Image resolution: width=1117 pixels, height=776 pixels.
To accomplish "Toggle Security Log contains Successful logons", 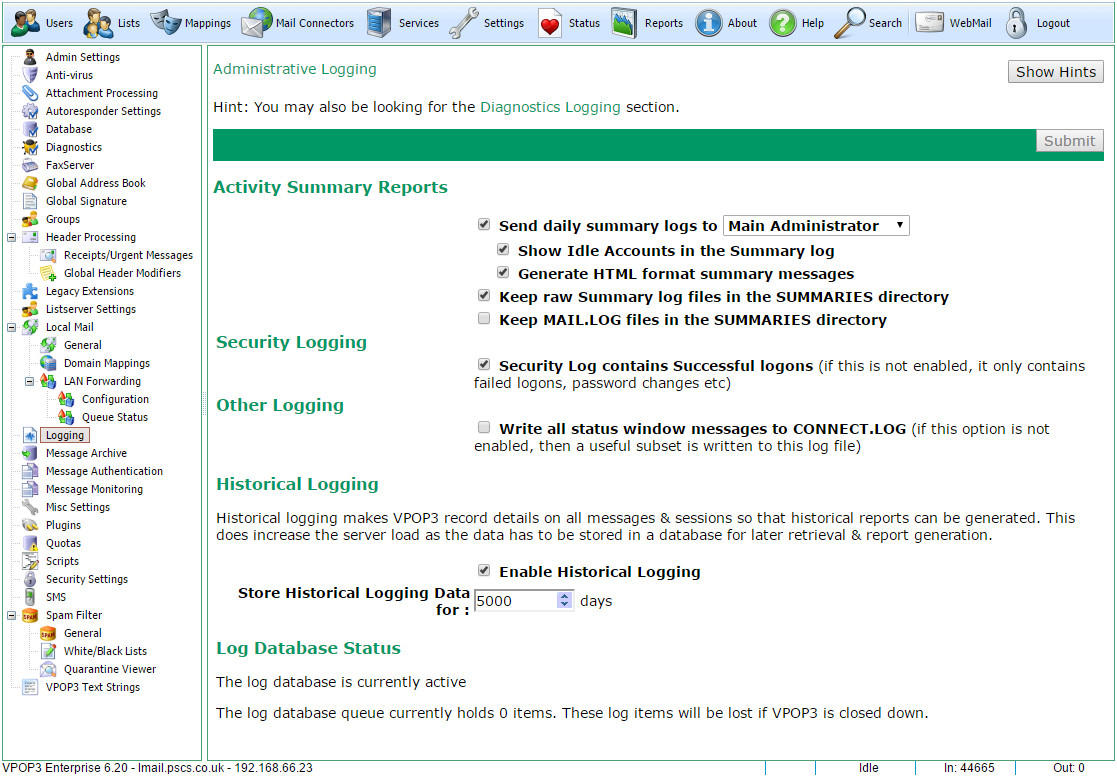I will pos(484,364).
